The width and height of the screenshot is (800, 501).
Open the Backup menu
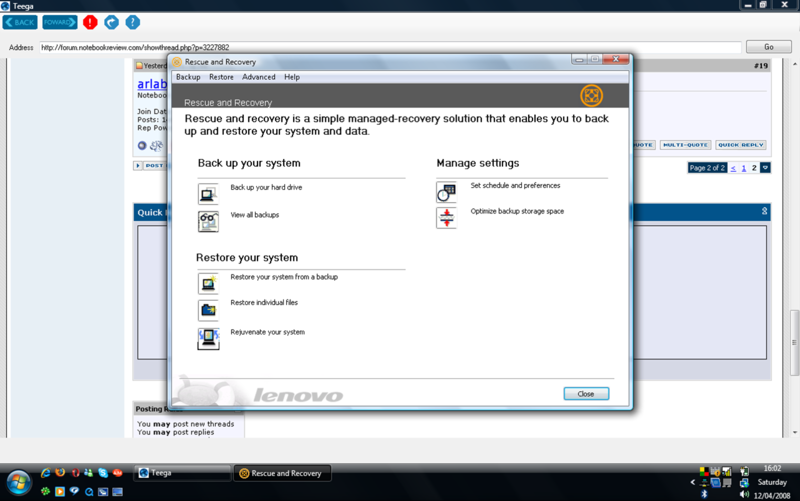(188, 77)
